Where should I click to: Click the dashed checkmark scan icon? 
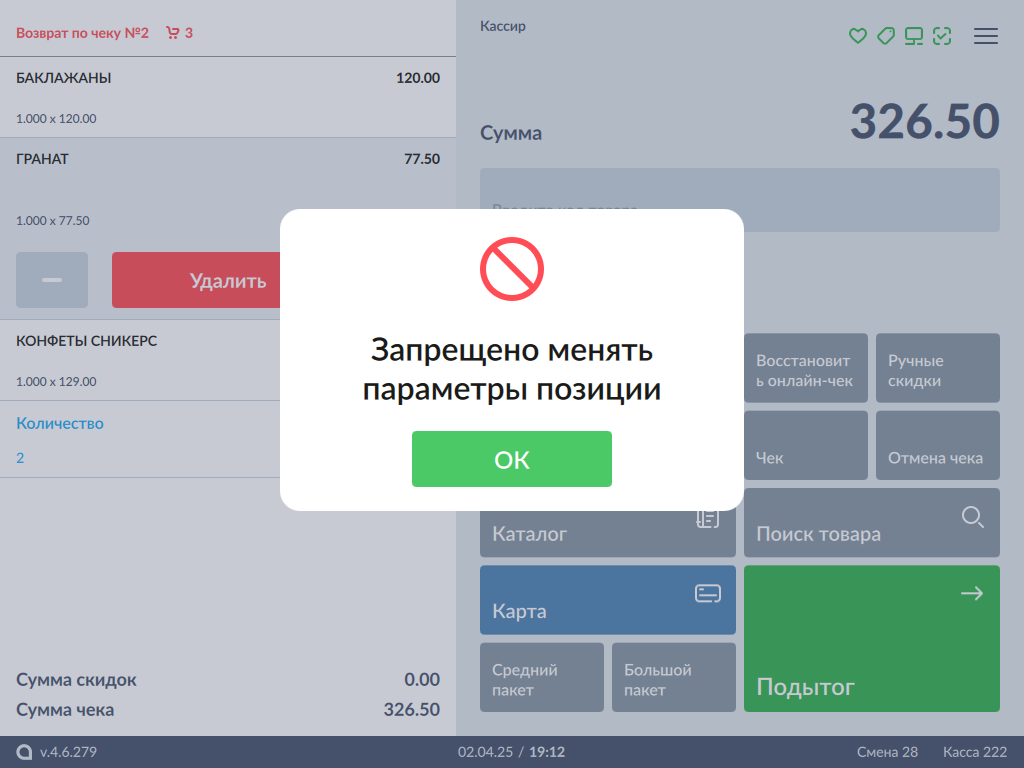(x=941, y=36)
